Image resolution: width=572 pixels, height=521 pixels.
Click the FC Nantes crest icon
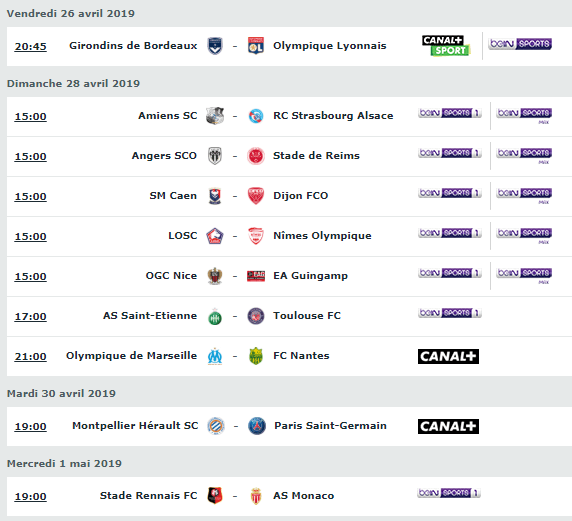[x=256, y=356]
